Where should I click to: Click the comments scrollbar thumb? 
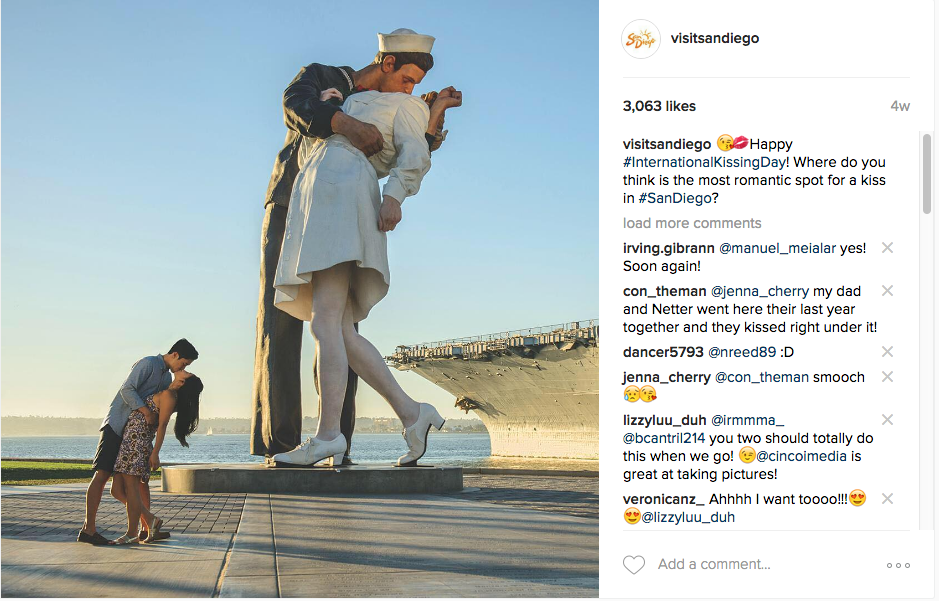pos(926,174)
